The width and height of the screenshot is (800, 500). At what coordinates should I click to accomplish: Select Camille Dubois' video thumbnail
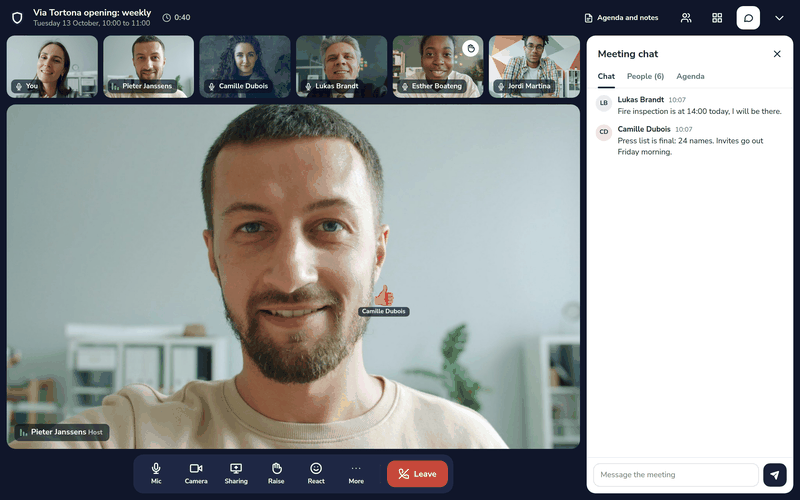point(245,66)
